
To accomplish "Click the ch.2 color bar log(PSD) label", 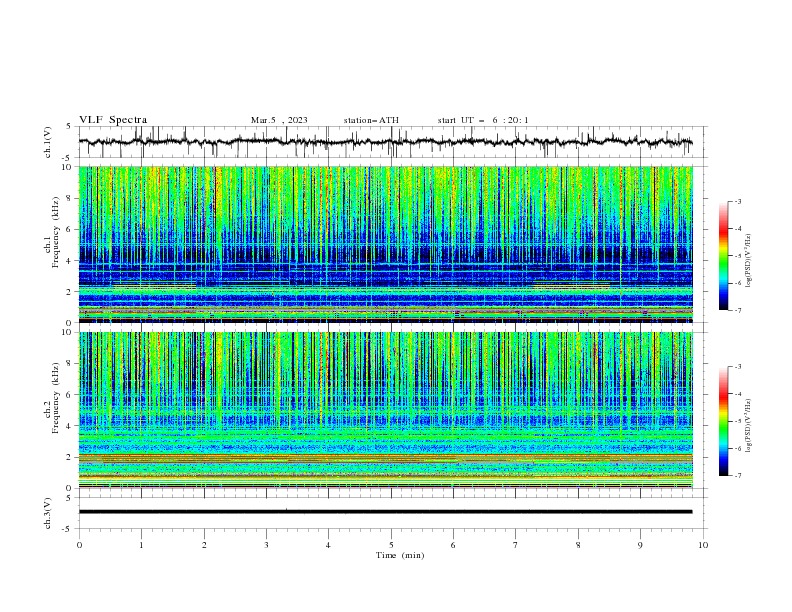I will (x=749, y=426).
